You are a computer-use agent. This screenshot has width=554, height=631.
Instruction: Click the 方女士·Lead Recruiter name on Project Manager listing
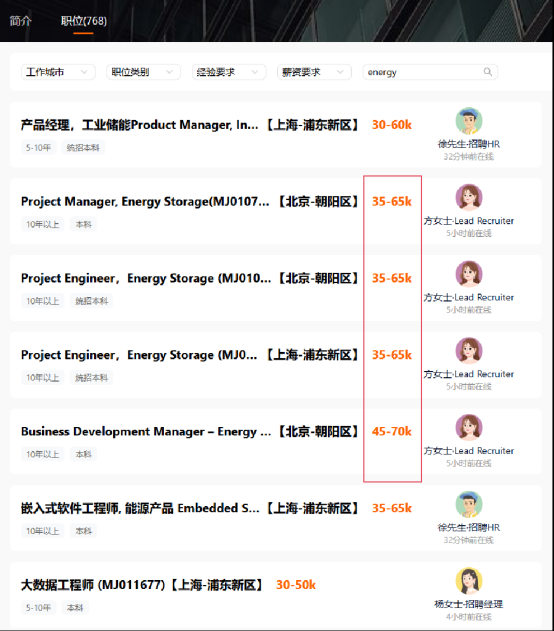point(469,221)
